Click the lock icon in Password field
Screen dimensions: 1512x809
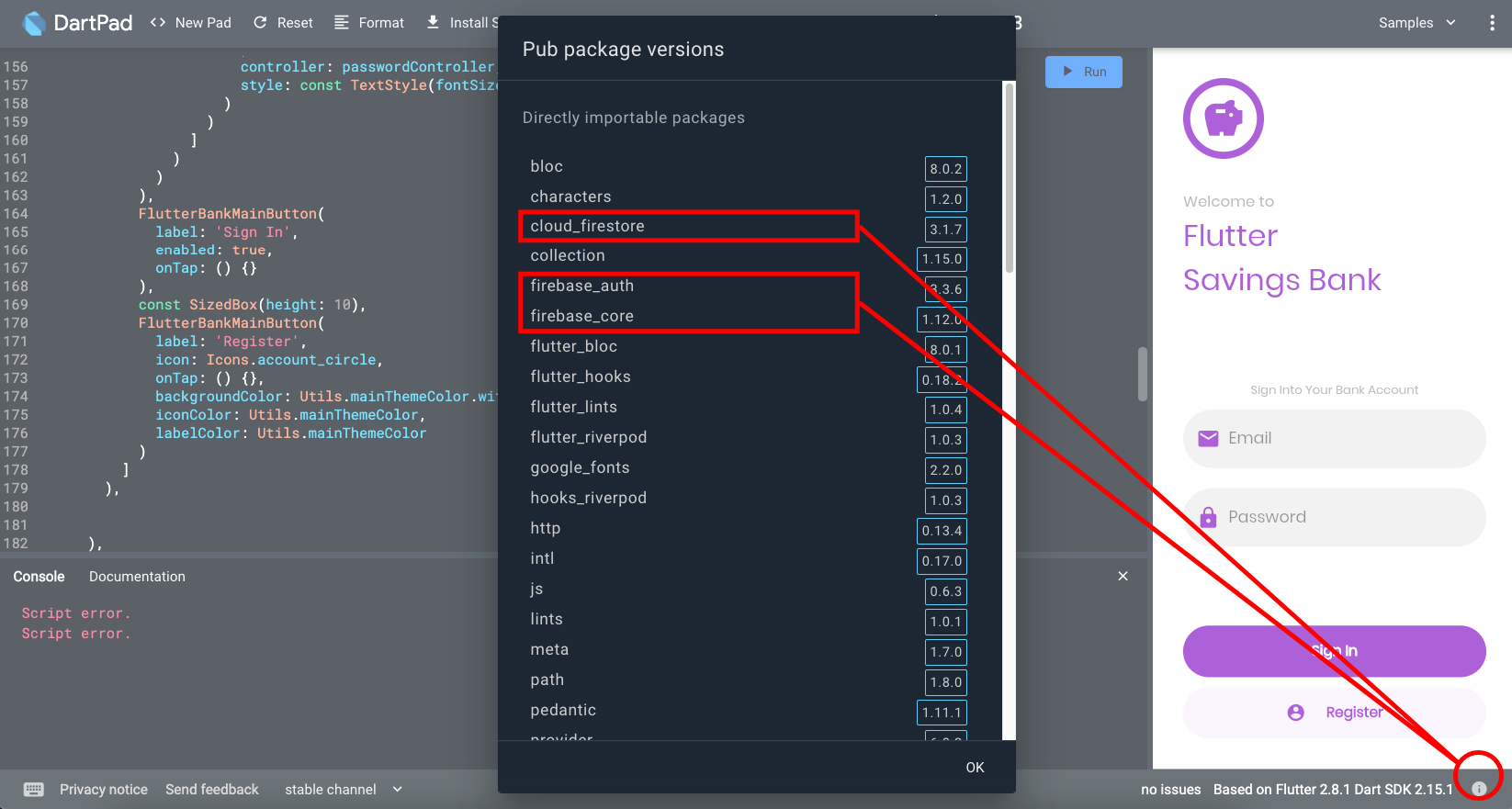1209,517
